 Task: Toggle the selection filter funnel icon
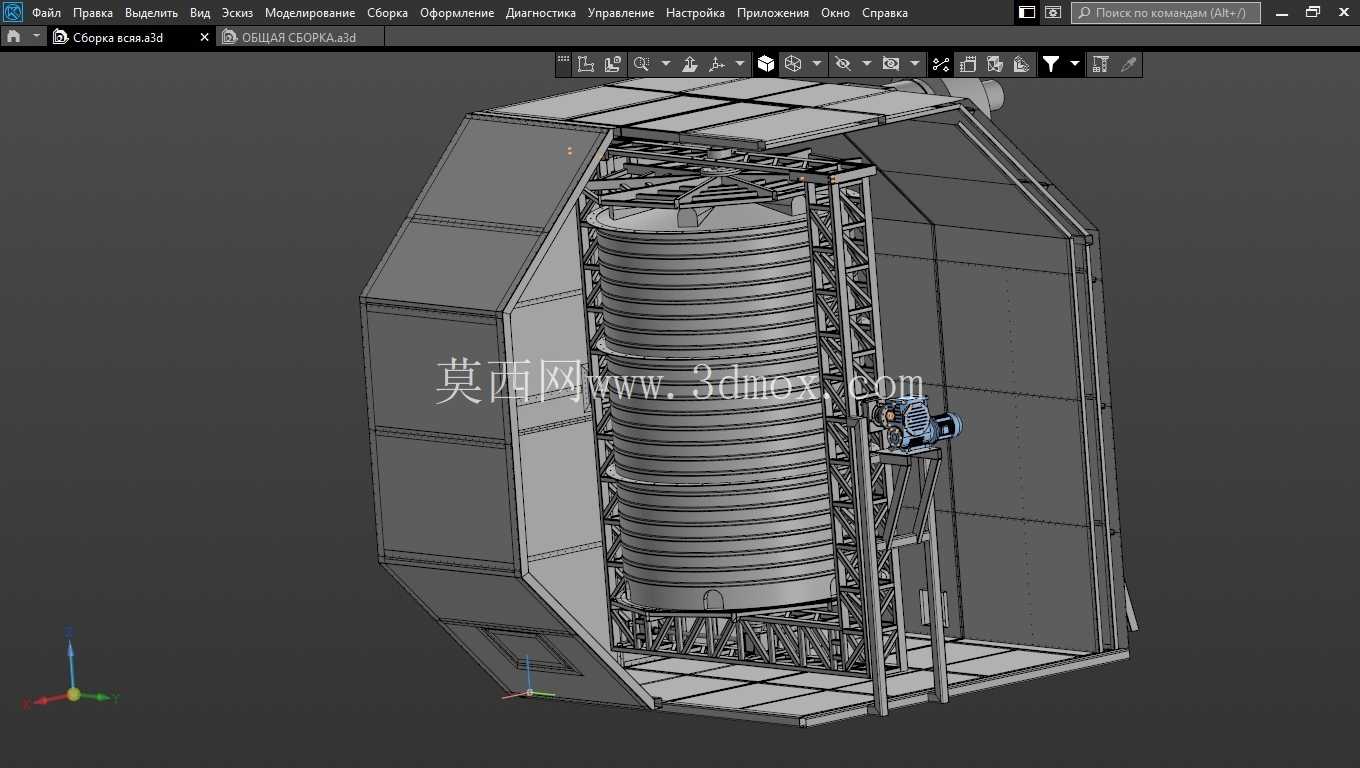pos(1051,64)
